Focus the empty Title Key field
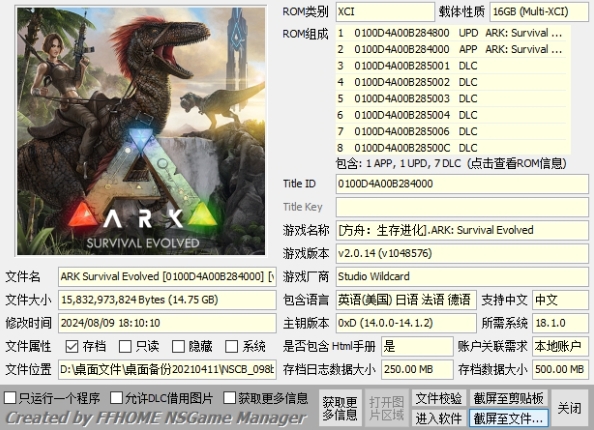Screen dimensions: 594x430 462,207
